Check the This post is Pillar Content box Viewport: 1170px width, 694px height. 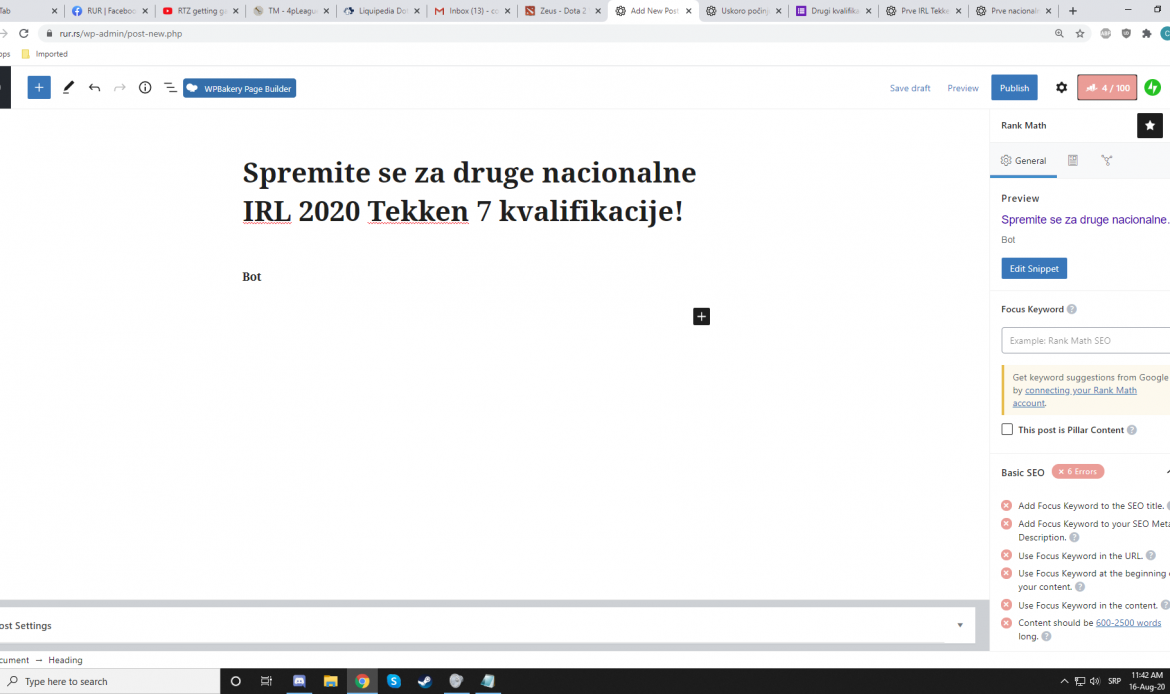click(1007, 430)
